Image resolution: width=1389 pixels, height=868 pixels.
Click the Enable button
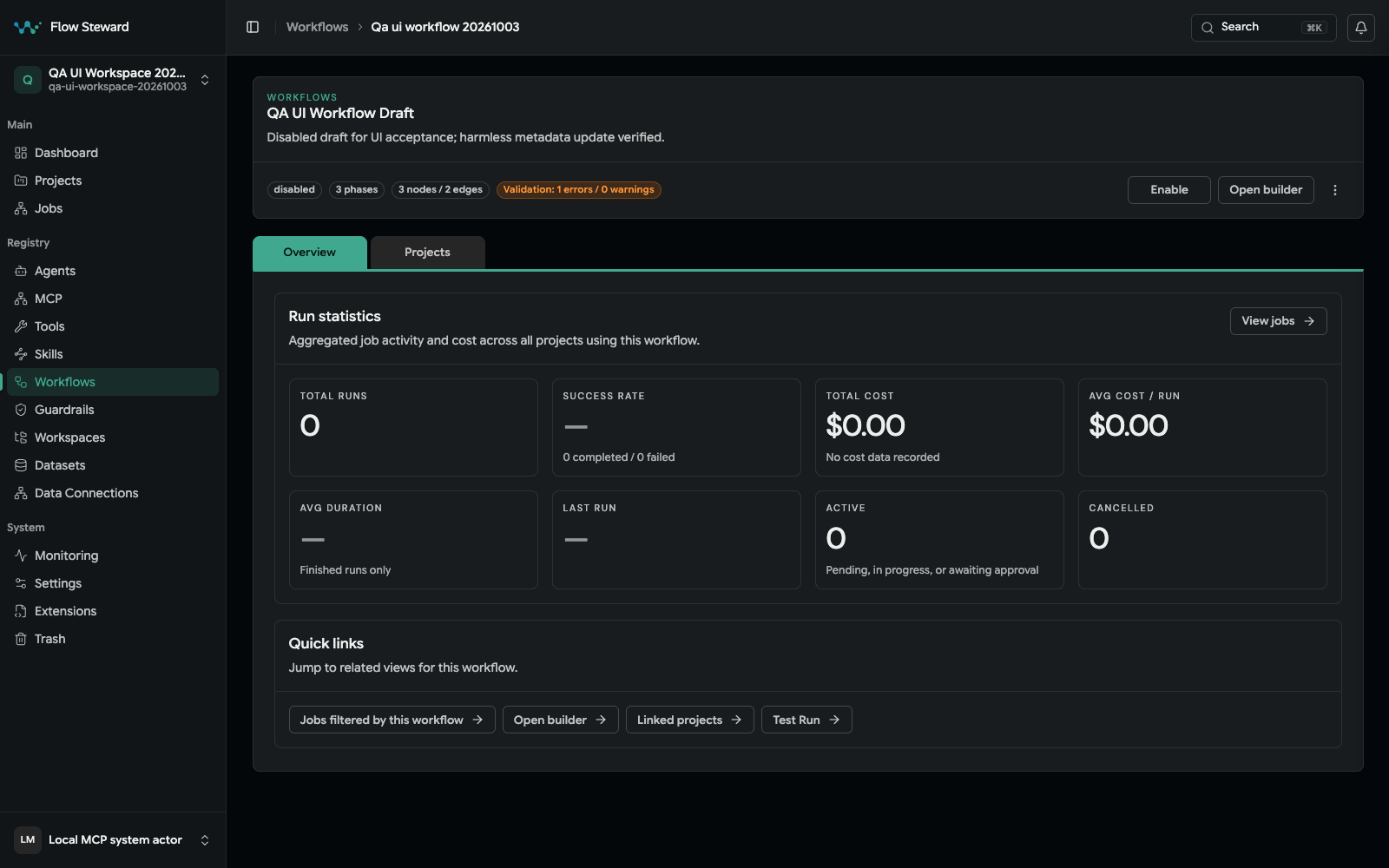click(1168, 190)
